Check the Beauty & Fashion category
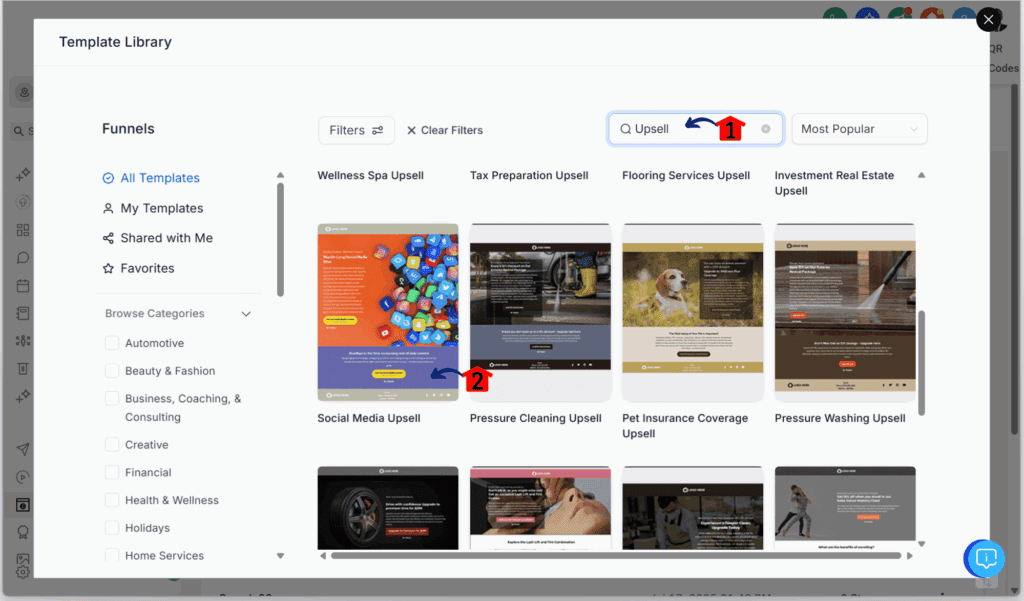 click(x=112, y=371)
